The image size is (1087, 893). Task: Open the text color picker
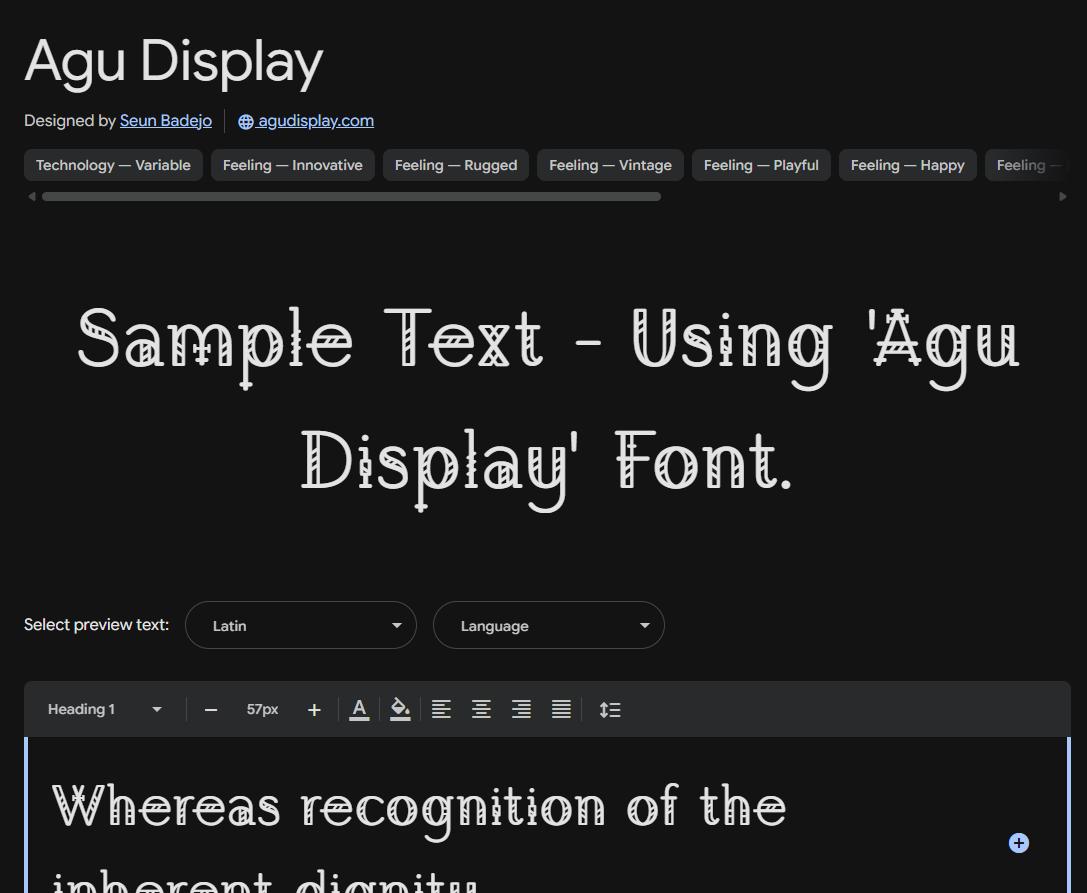(359, 709)
